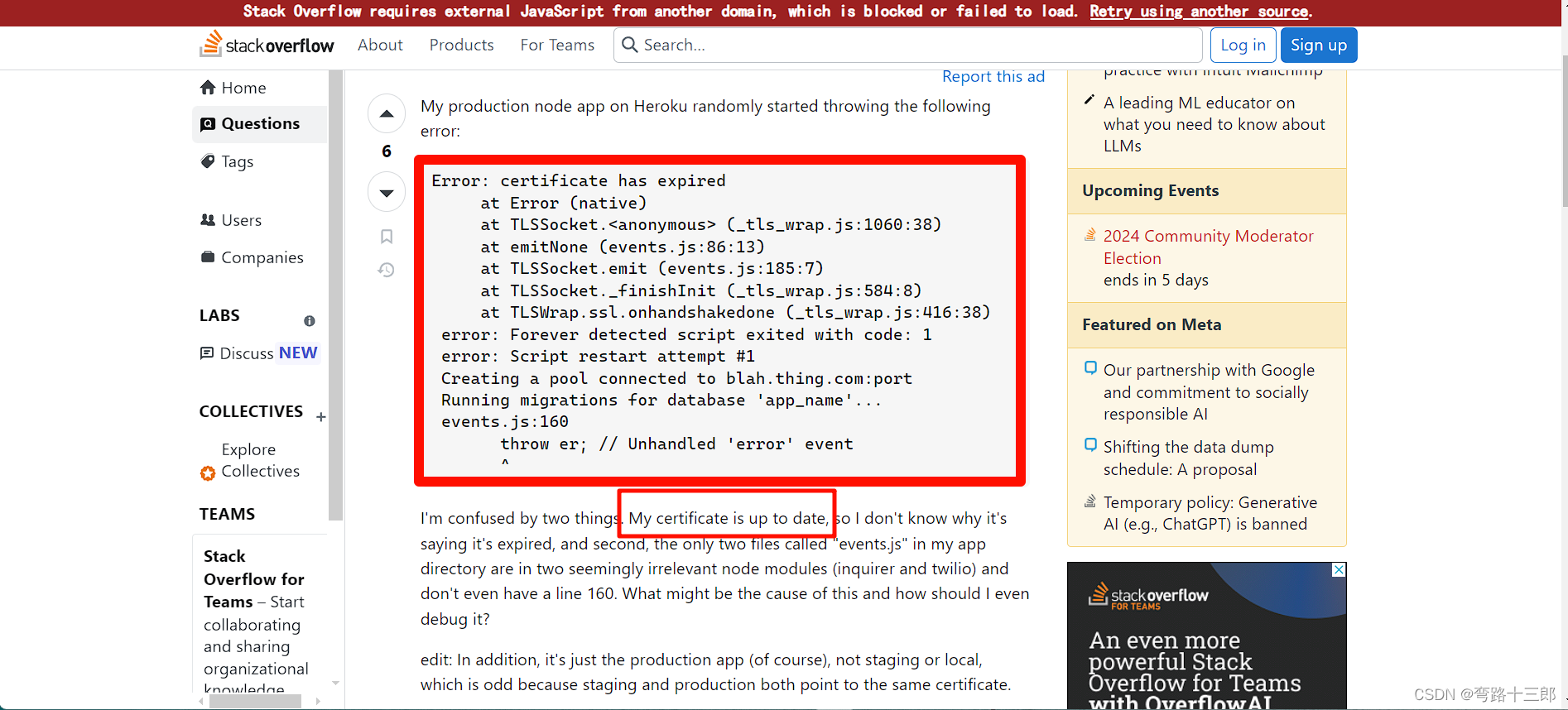Viewport: 1568px width, 710px height.
Task: Focus the Search input field
Action: pos(908,45)
